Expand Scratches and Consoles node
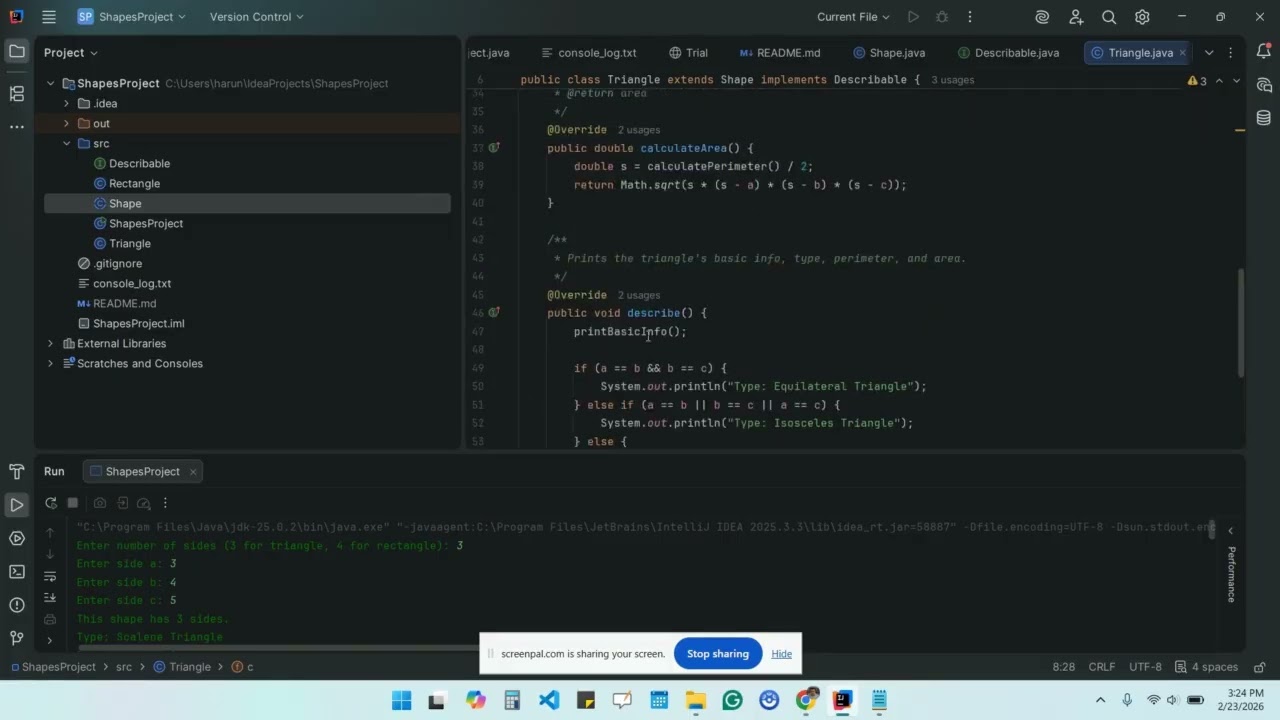 click(50, 363)
